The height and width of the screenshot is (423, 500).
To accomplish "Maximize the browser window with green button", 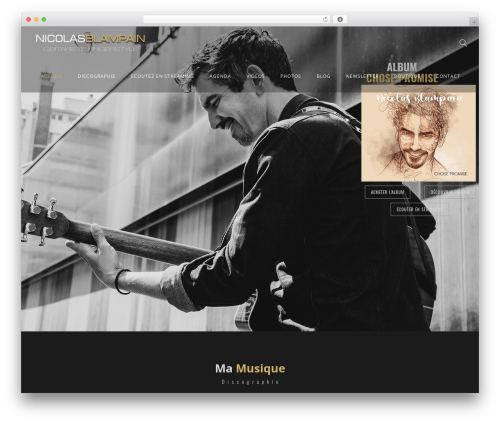I will (44, 20).
